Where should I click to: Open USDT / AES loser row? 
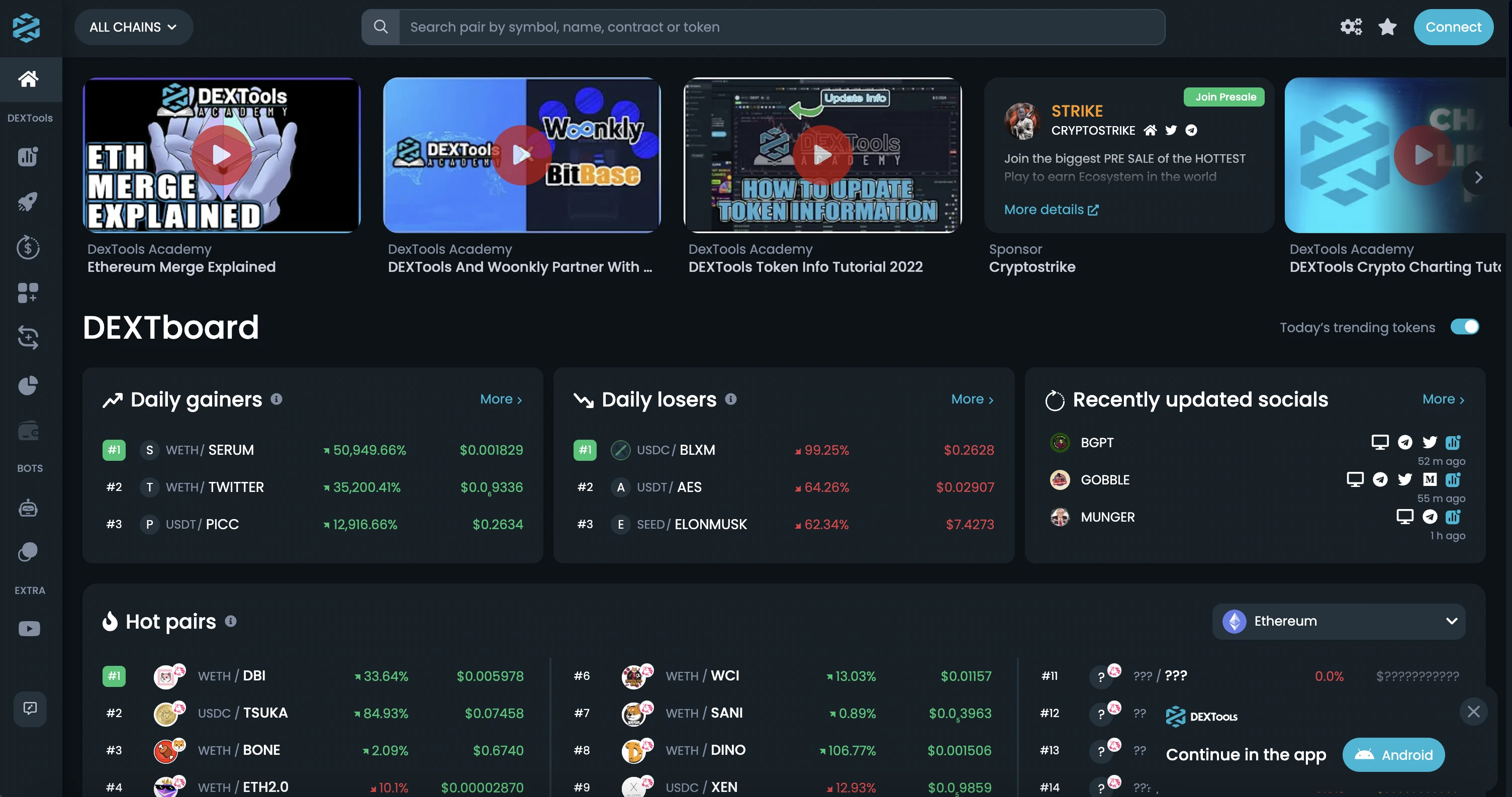[784, 487]
